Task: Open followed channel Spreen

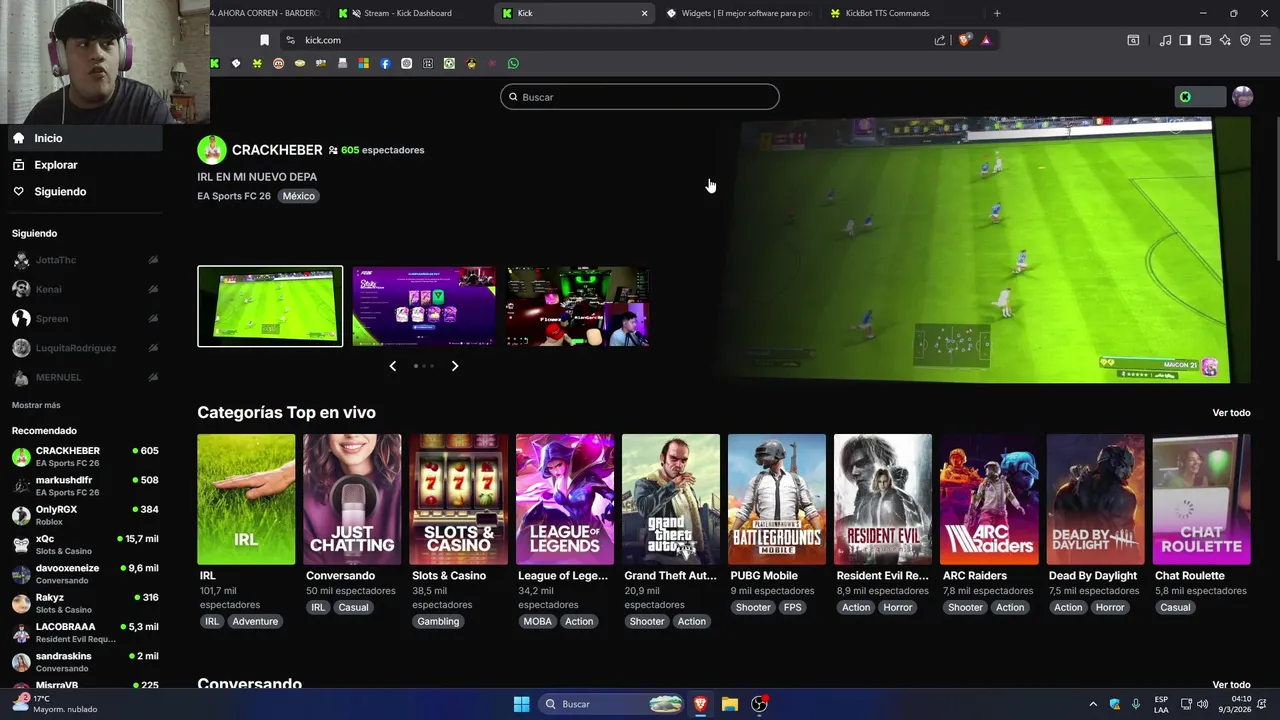Action: (85, 319)
